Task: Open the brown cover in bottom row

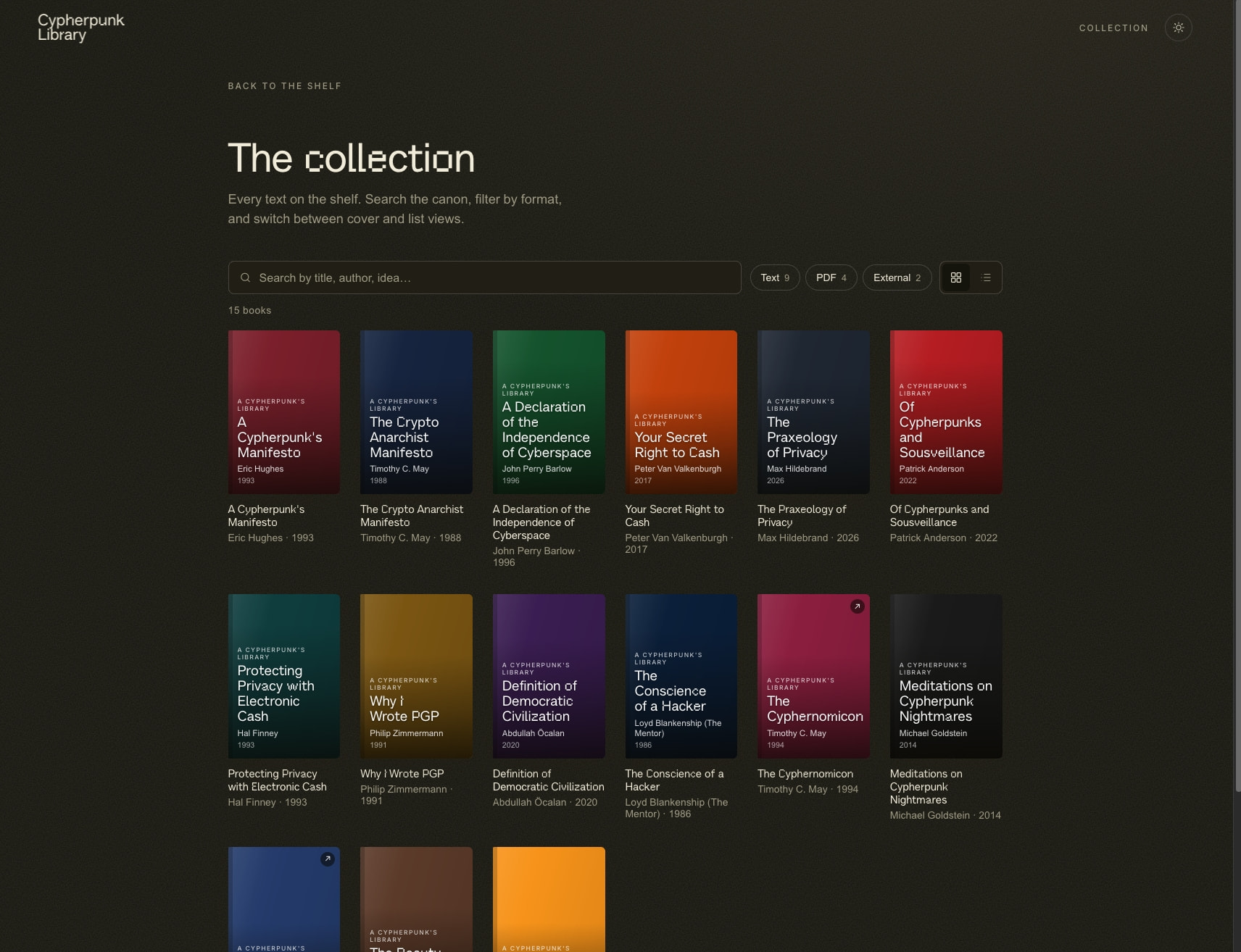Action: click(x=416, y=899)
